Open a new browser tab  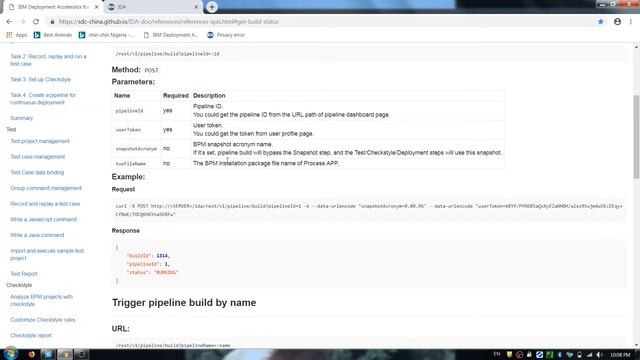click(x=212, y=7)
